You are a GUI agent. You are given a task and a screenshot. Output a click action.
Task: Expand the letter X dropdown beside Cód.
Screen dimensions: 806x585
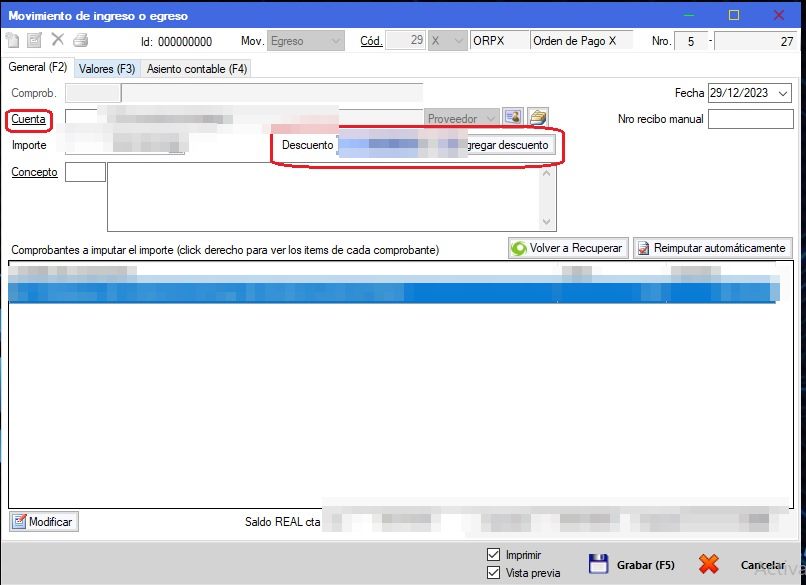448,41
